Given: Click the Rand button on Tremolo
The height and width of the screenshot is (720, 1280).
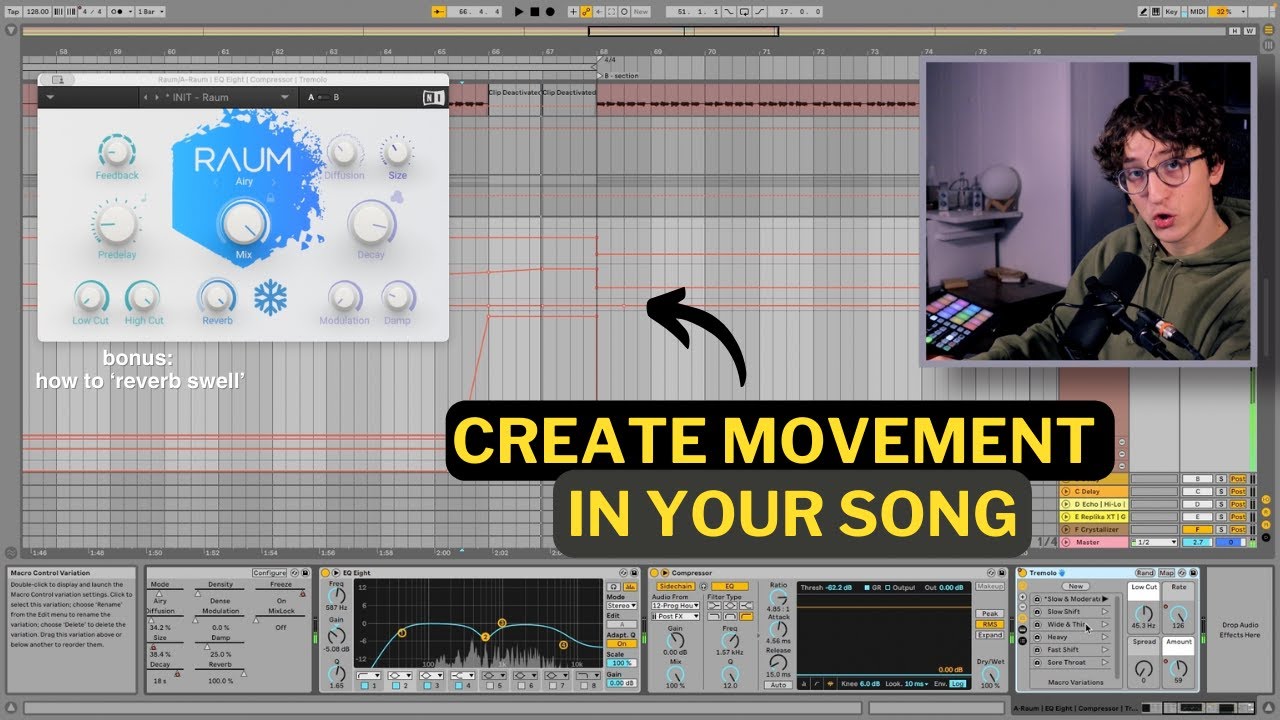Looking at the screenshot, I should 1145,573.
